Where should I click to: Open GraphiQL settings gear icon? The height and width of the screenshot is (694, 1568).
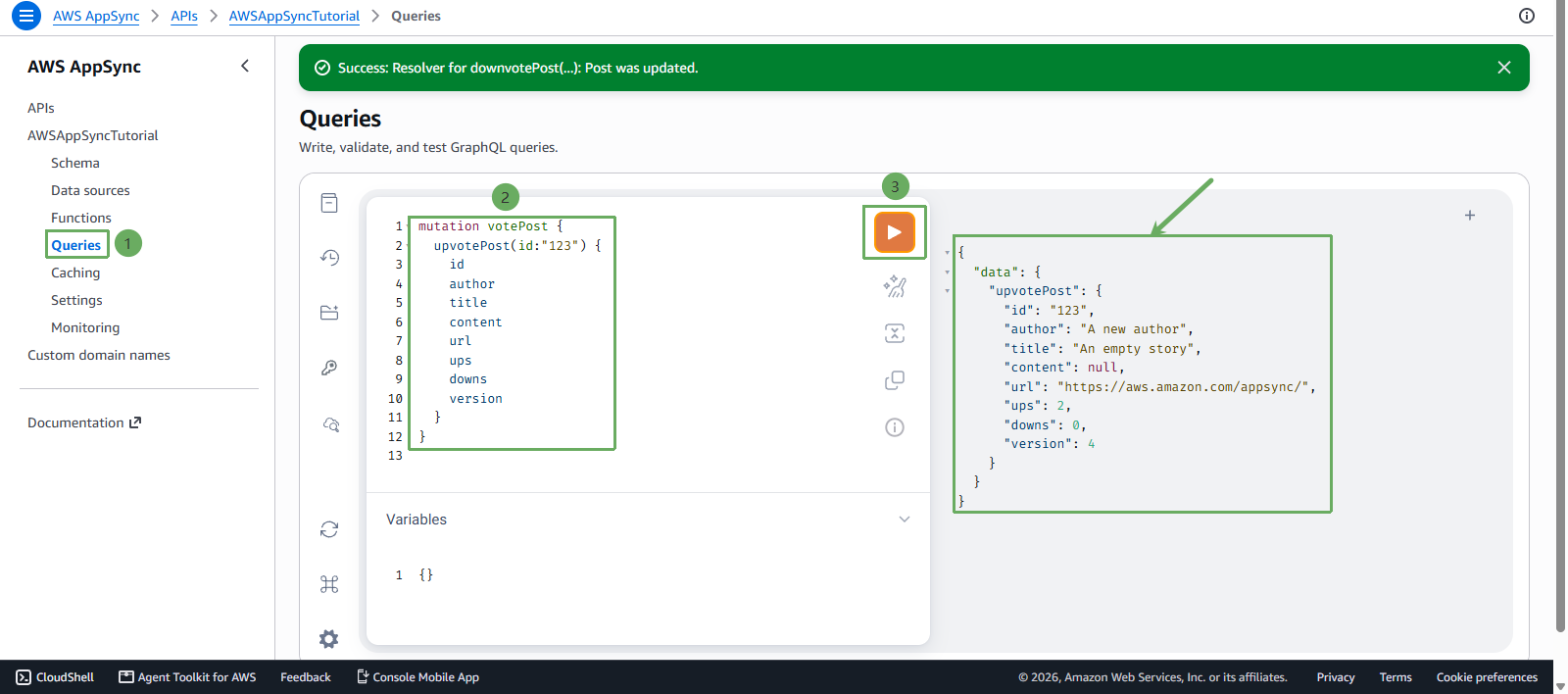coord(329,639)
